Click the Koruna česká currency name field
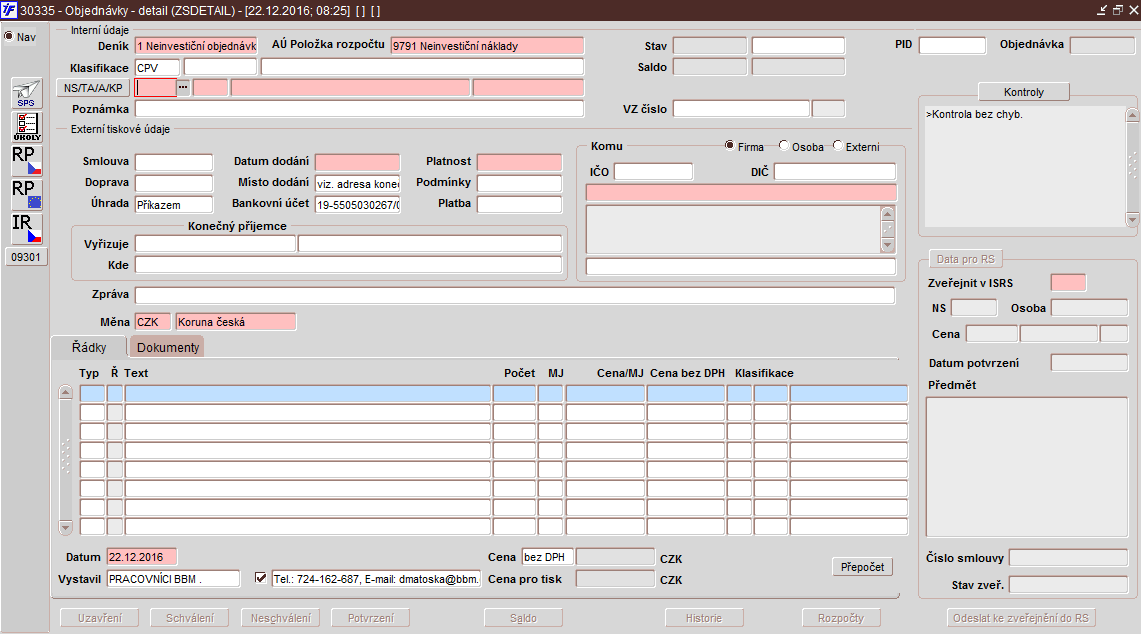 pyautogui.click(x=236, y=322)
